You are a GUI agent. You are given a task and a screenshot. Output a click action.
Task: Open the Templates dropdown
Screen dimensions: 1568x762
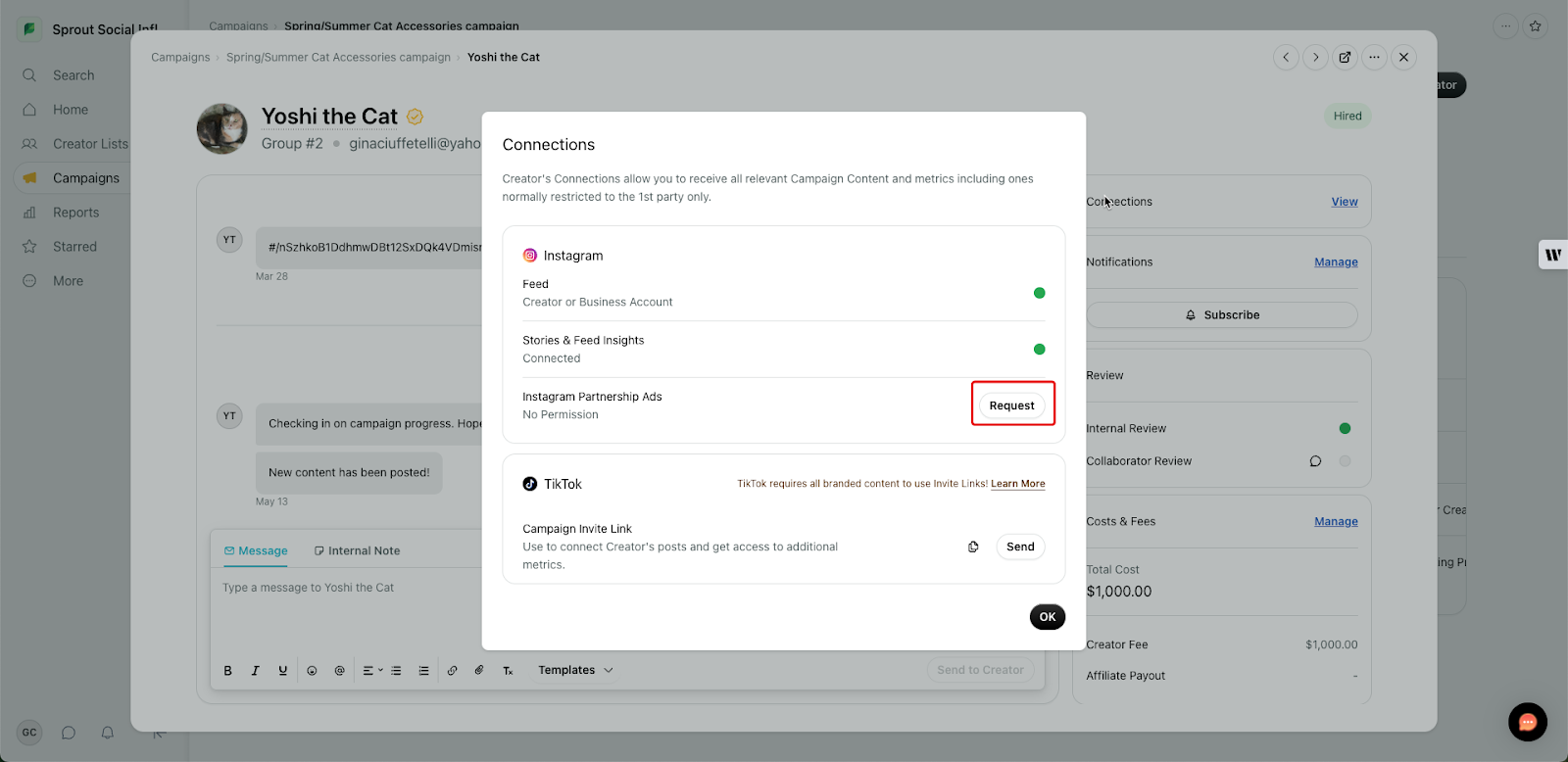coord(575,670)
